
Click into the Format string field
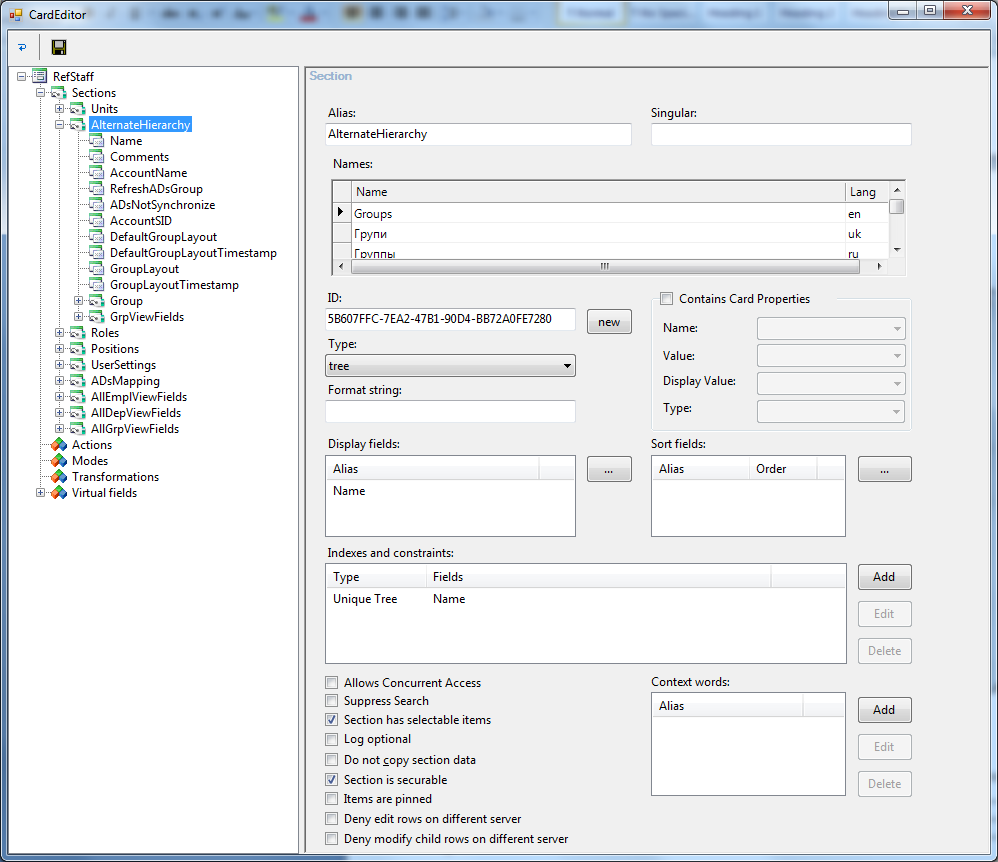[x=451, y=411]
